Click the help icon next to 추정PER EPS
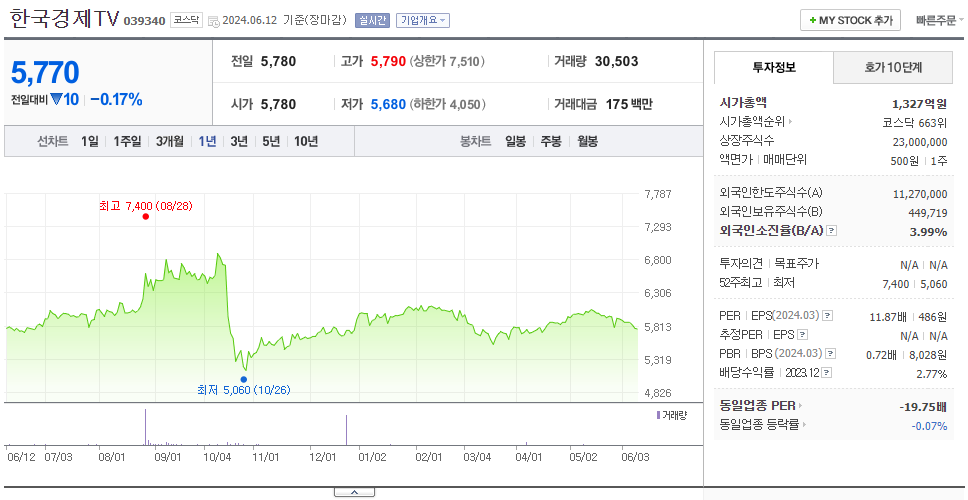 point(803,335)
